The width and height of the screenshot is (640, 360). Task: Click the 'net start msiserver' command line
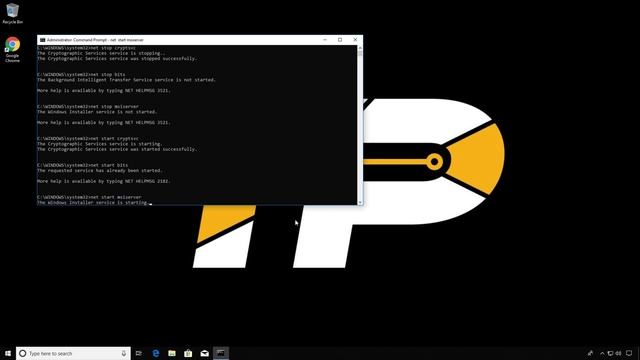pyautogui.click(x=89, y=197)
